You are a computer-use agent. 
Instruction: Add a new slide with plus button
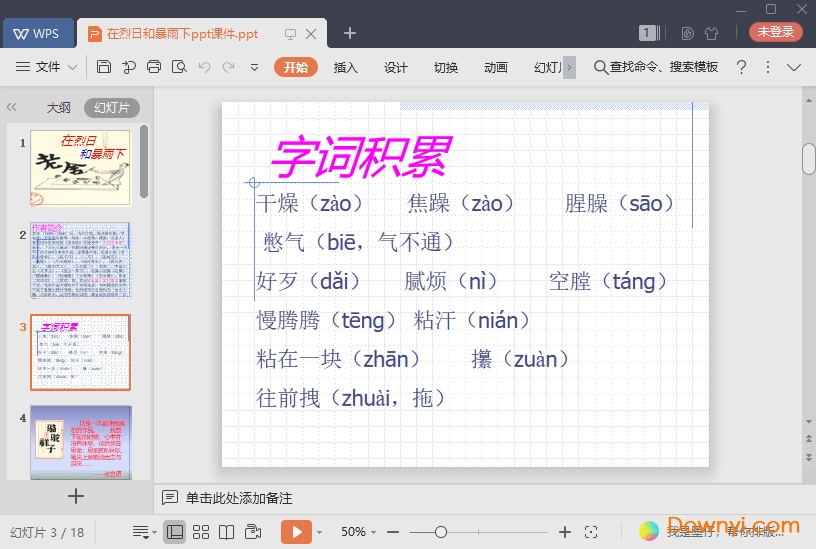click(x=76, y=495)
